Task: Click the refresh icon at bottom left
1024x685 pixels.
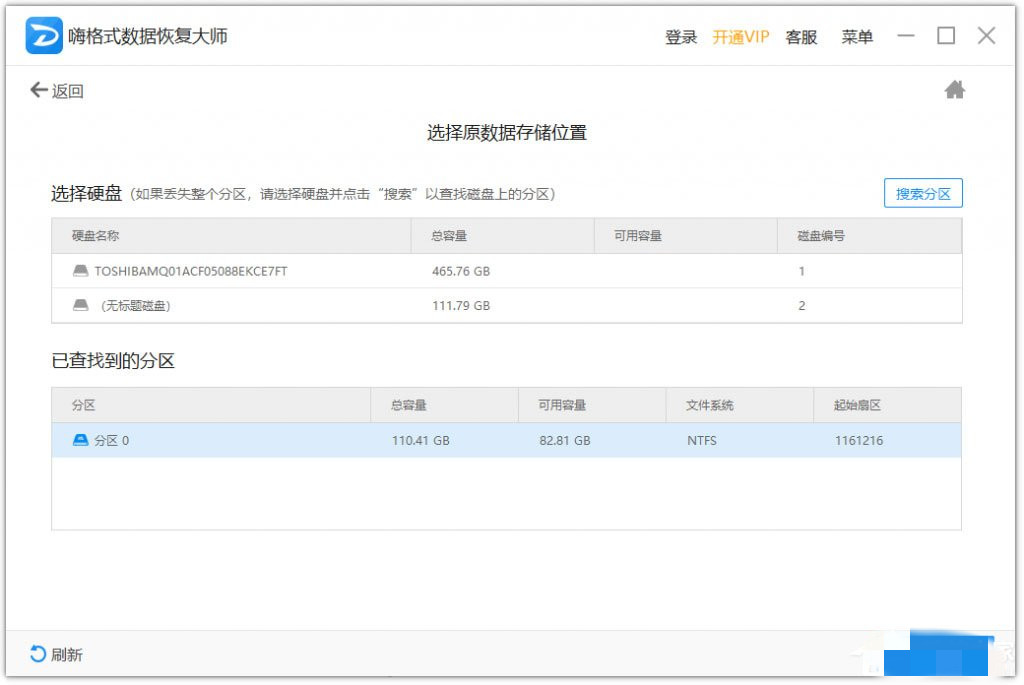Action: point(38,654)
